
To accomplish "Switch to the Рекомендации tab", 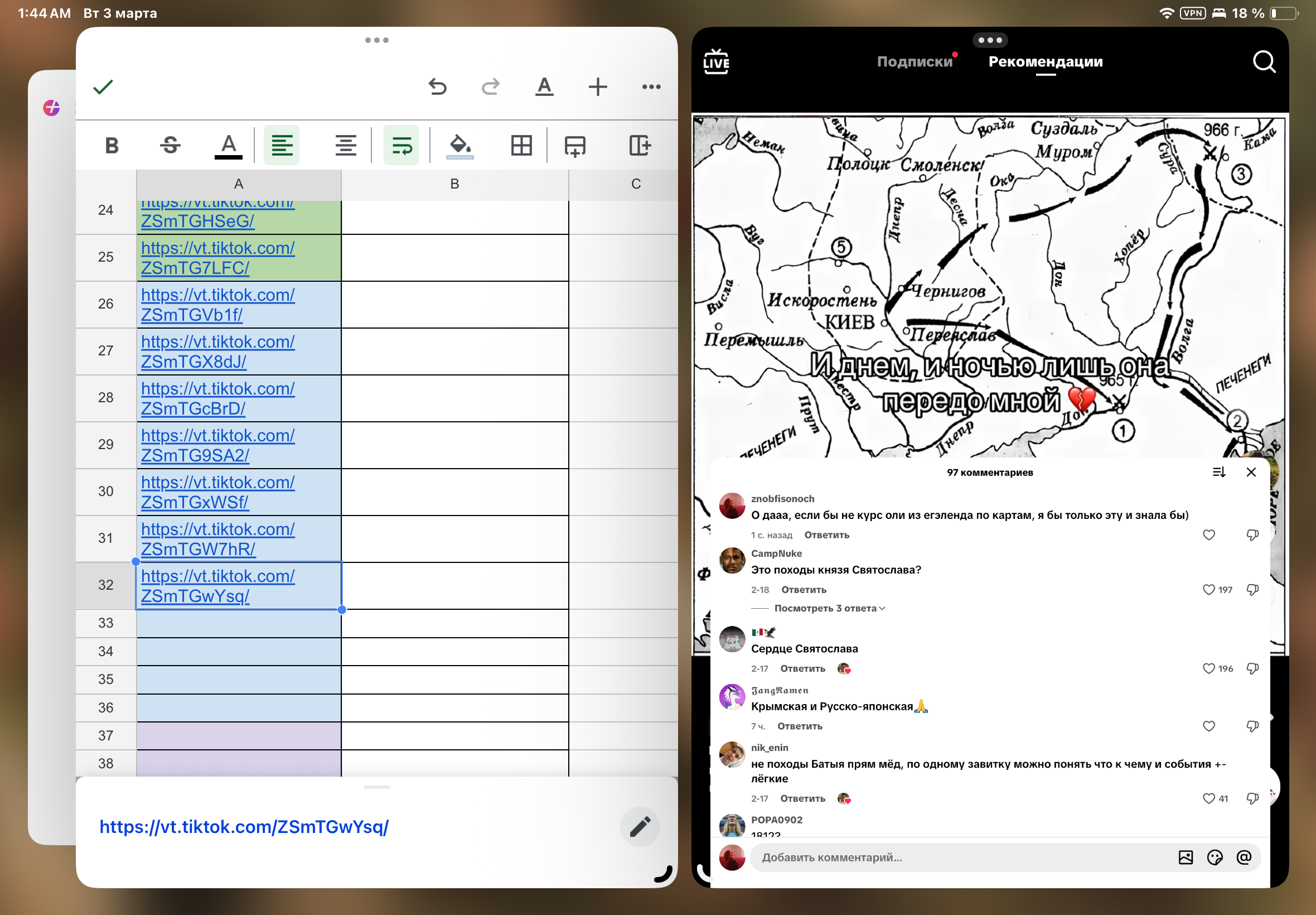I will point(1046,61).
